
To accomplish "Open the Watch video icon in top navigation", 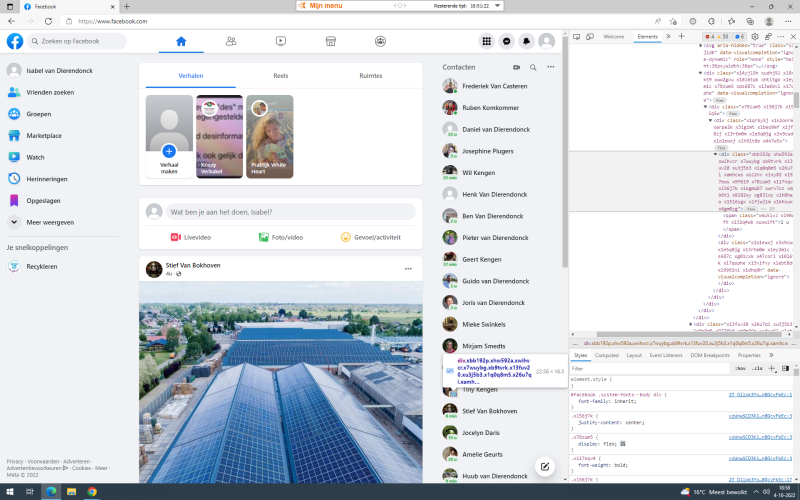I will pos(280,41).
